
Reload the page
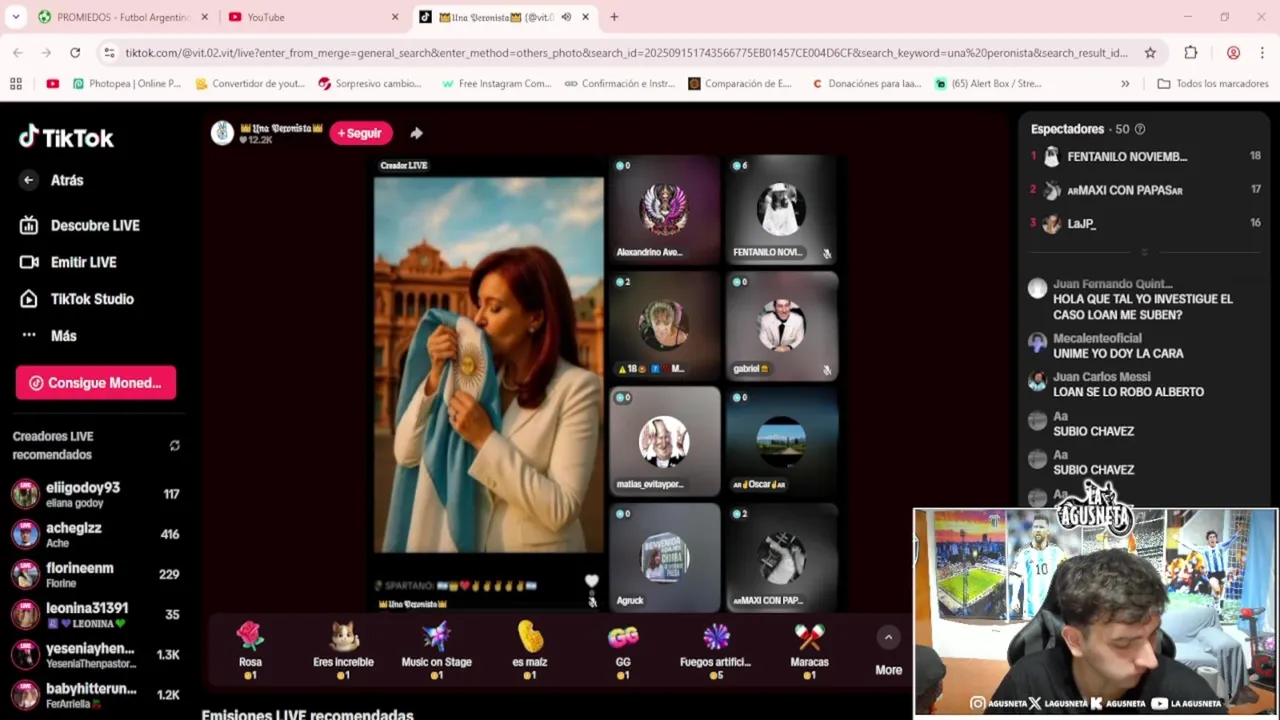tap(75, 53)
